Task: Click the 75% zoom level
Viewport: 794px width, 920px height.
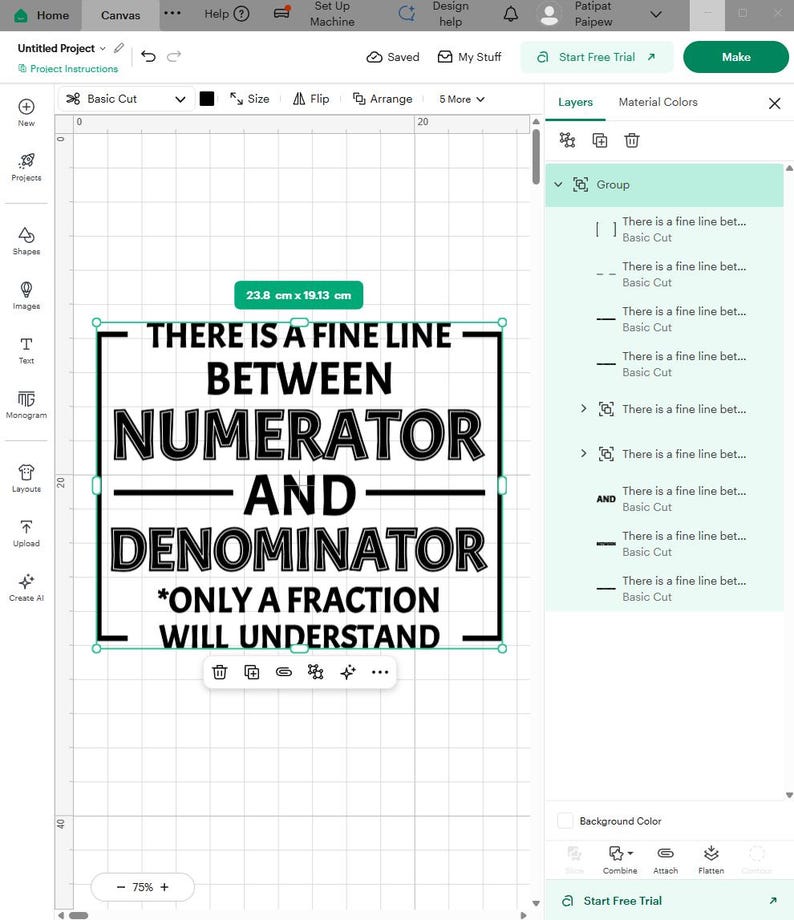Action: pos(143,887)
